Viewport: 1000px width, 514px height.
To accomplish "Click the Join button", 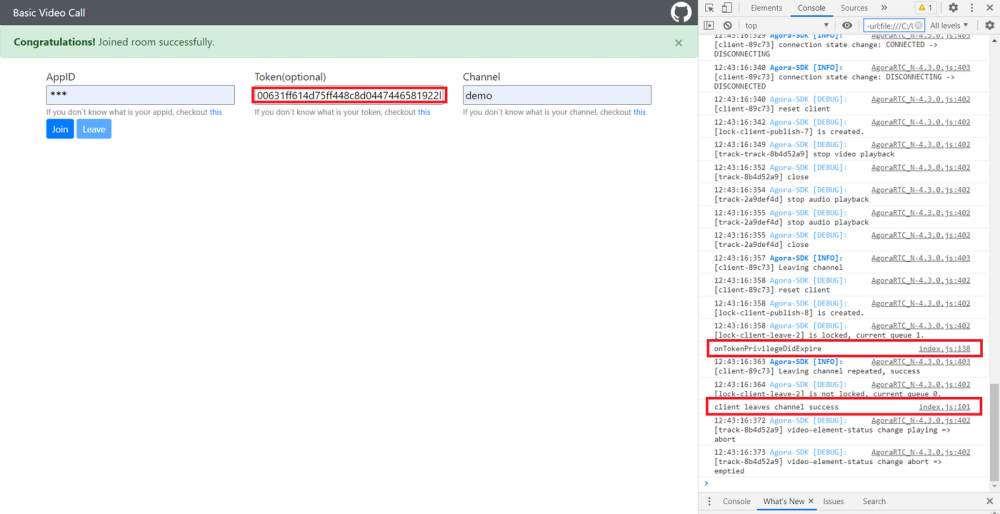I will click(60, 129).
